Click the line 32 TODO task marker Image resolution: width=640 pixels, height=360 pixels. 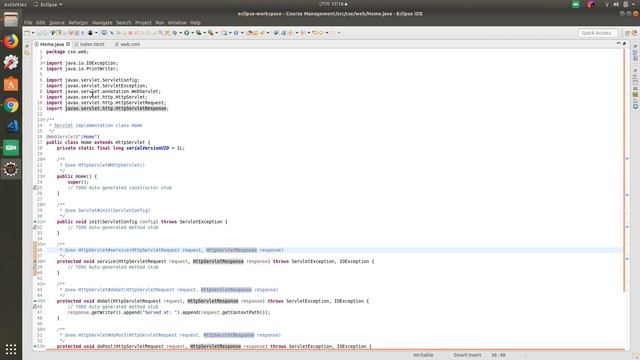coord(35,227)
